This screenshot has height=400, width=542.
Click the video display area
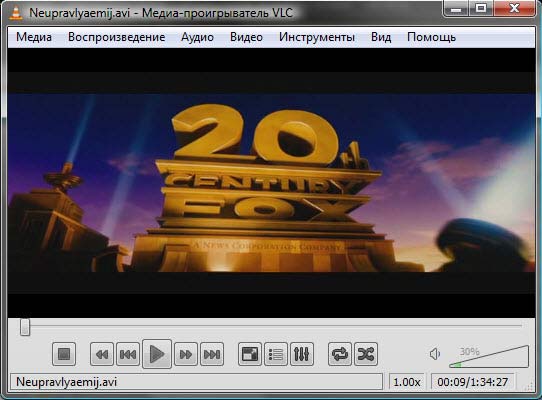coord(271,183)
